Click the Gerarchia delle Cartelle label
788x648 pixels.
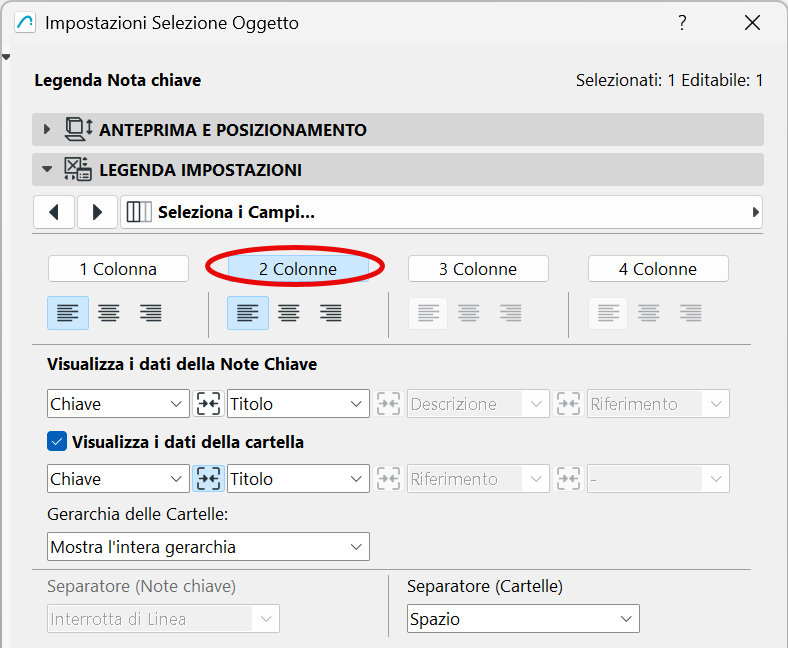tap(138, 514)
